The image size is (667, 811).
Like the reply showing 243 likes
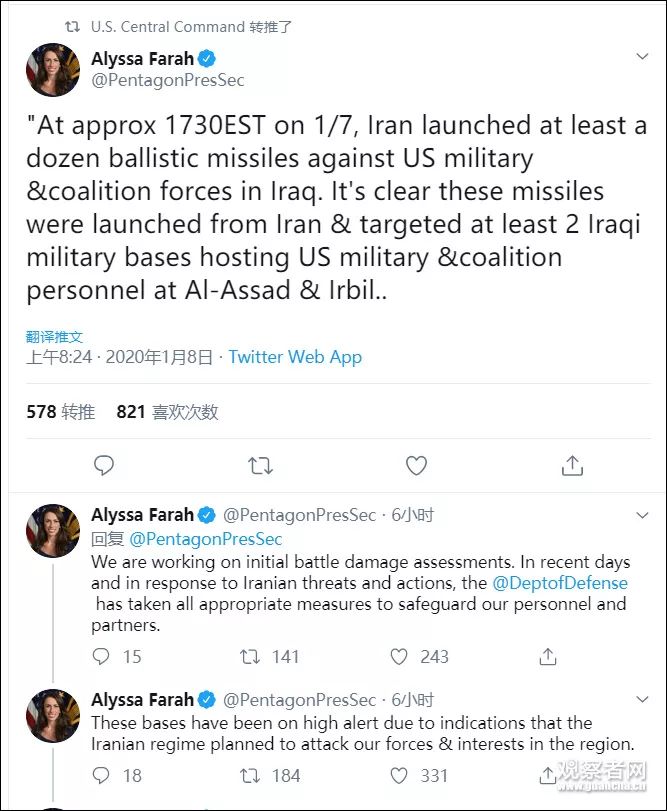[x=399, y=657]
